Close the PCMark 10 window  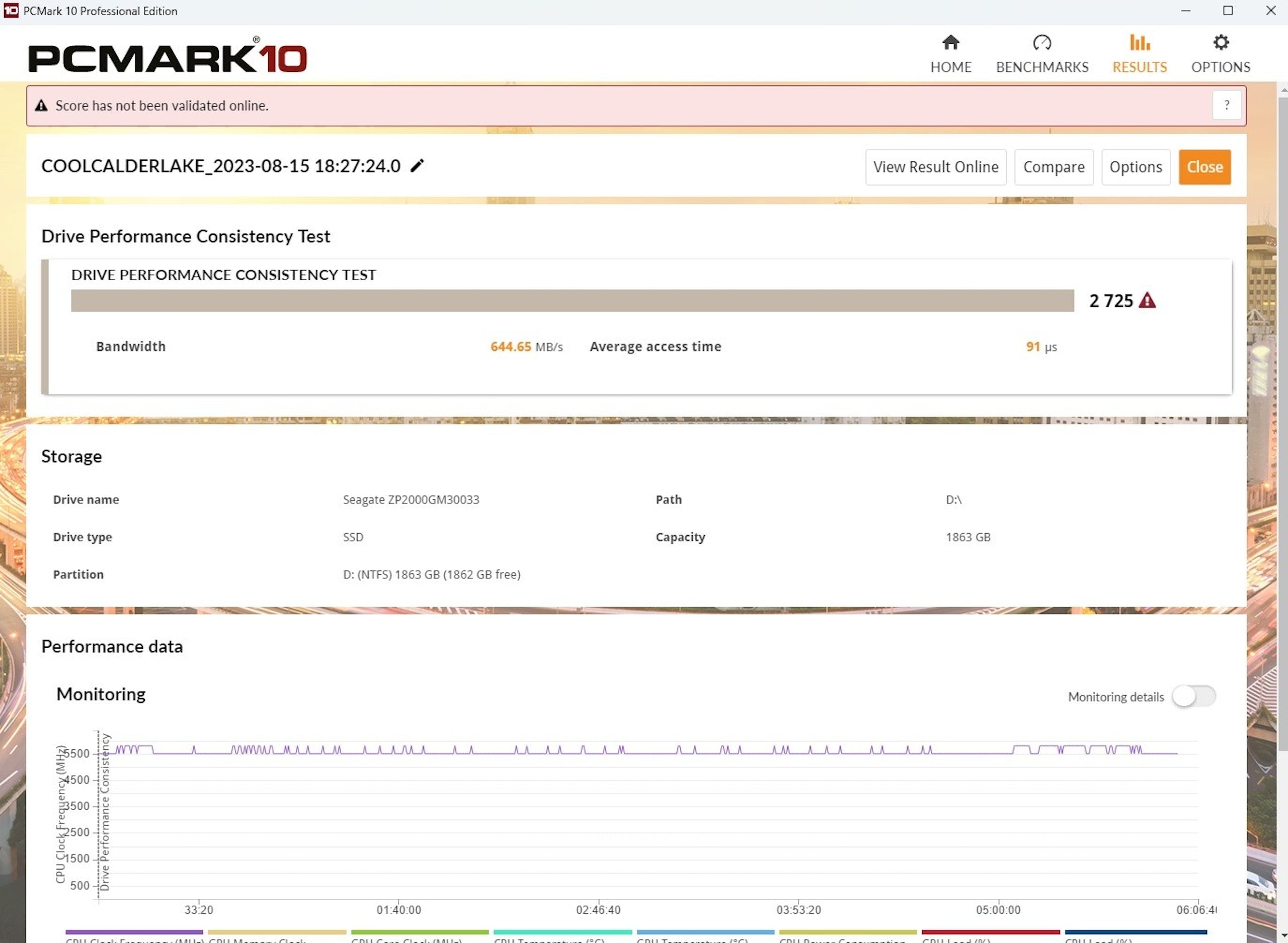1271,11
